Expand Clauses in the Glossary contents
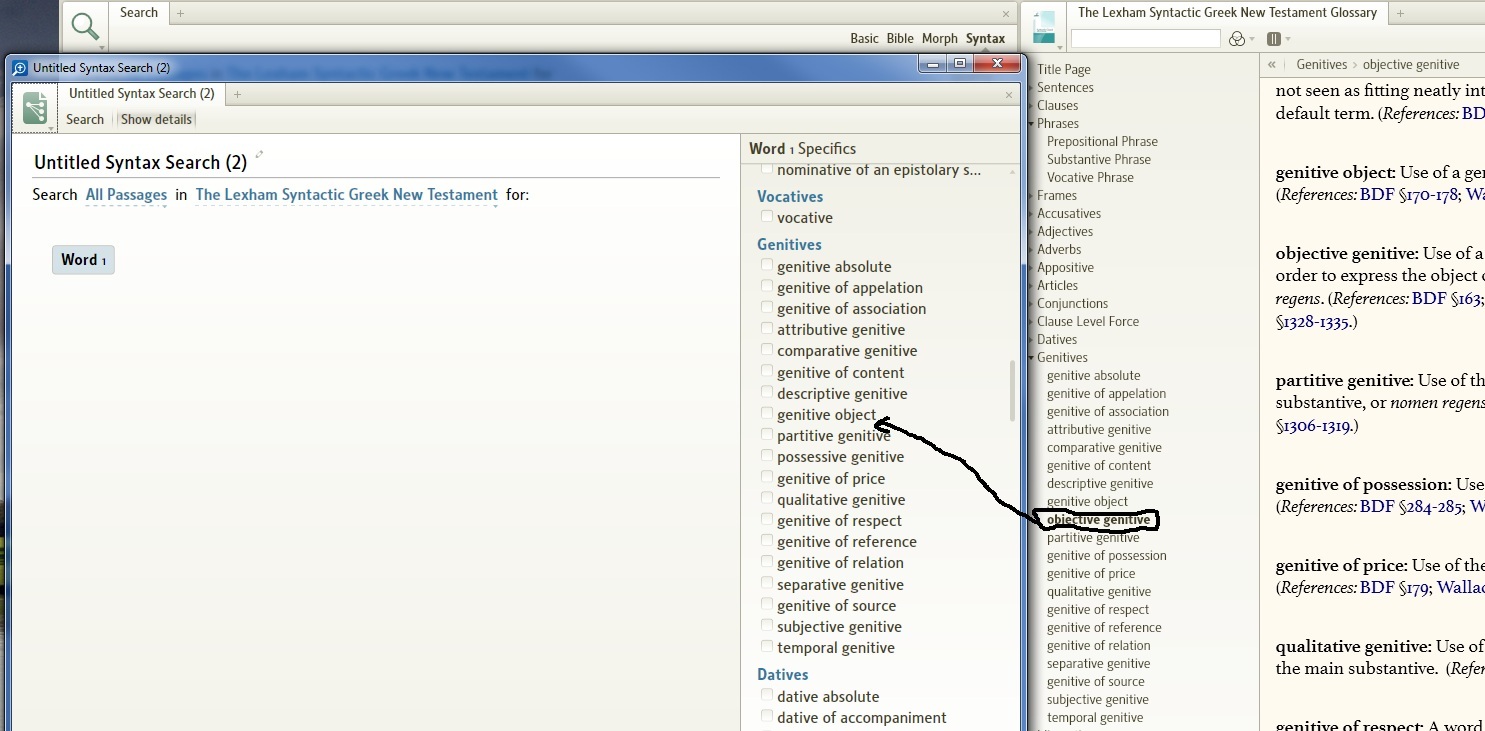Screen dimensions: 1485x731 tap(1031, 106)
